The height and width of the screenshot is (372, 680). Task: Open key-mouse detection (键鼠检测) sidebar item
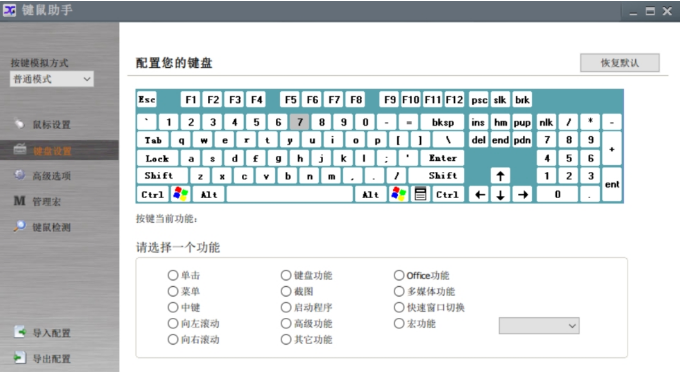click(42, 227)
